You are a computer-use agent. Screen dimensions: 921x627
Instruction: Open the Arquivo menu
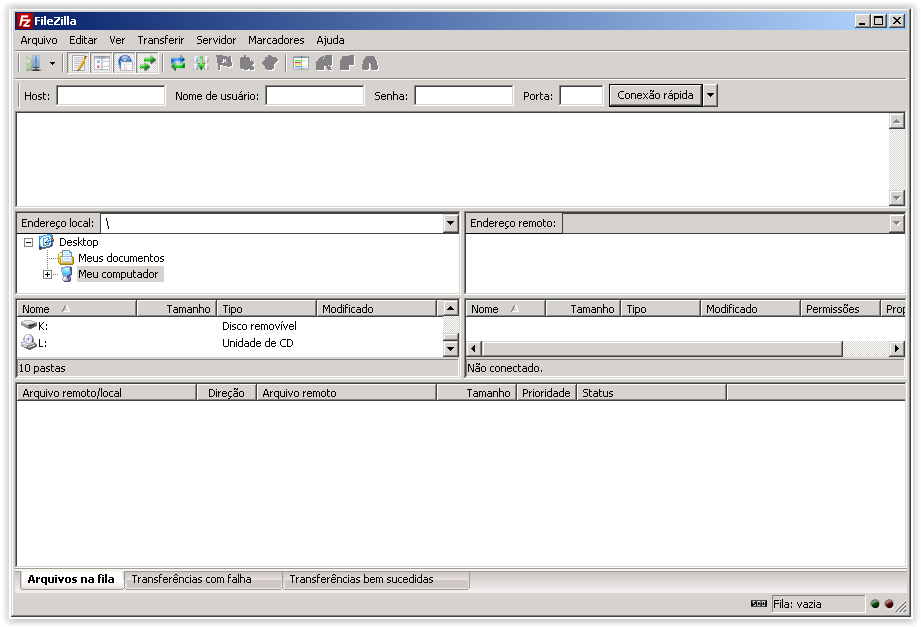[39, 40]
